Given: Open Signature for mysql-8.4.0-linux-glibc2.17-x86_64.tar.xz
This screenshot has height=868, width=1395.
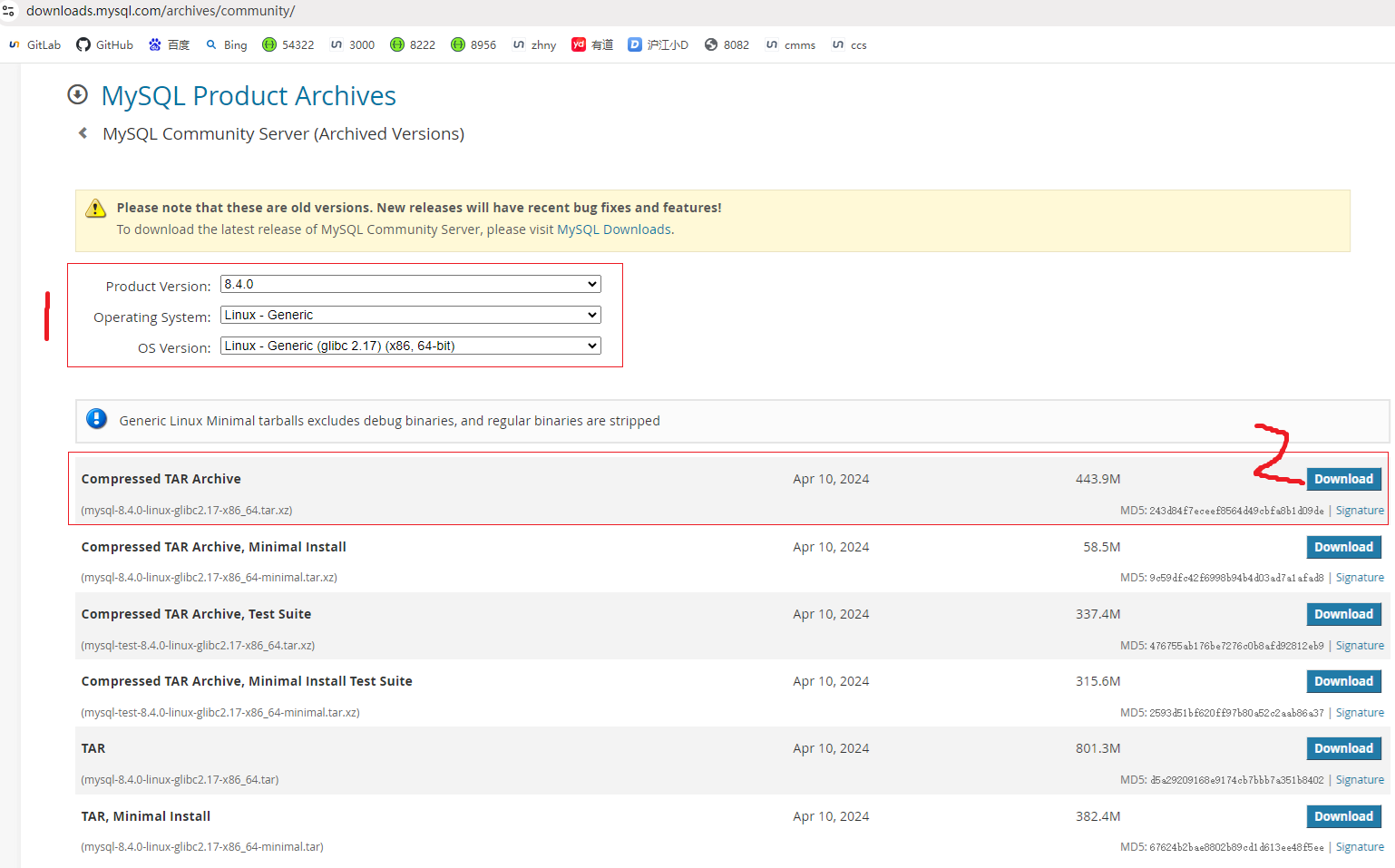Looking at the screenshot, I should (x=1360, y=511).
